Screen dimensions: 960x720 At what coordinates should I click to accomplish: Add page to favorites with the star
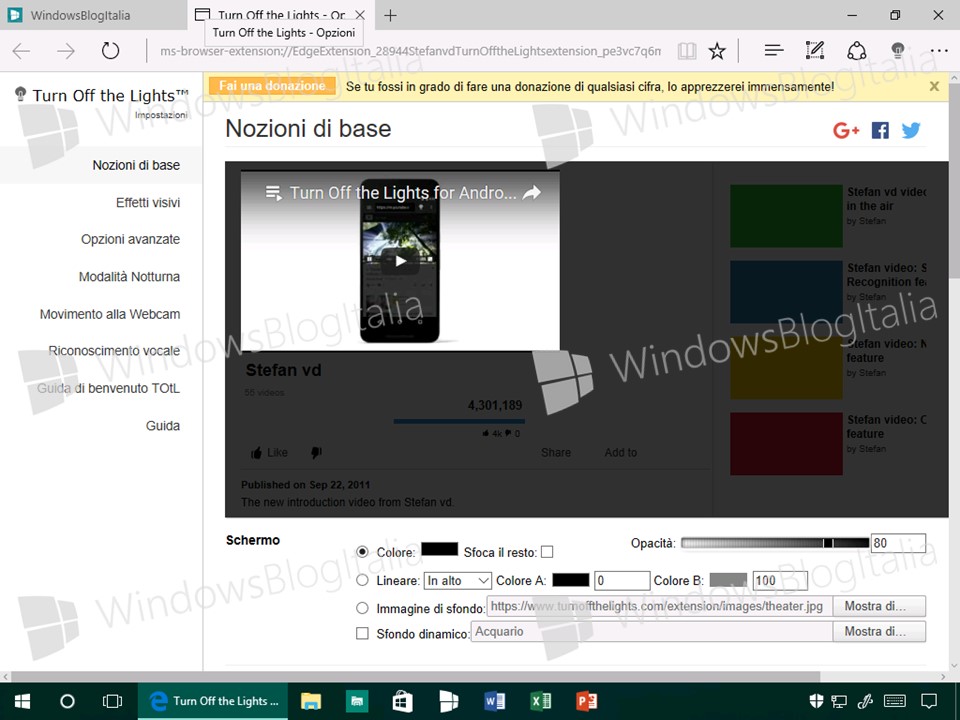point(717,51)
